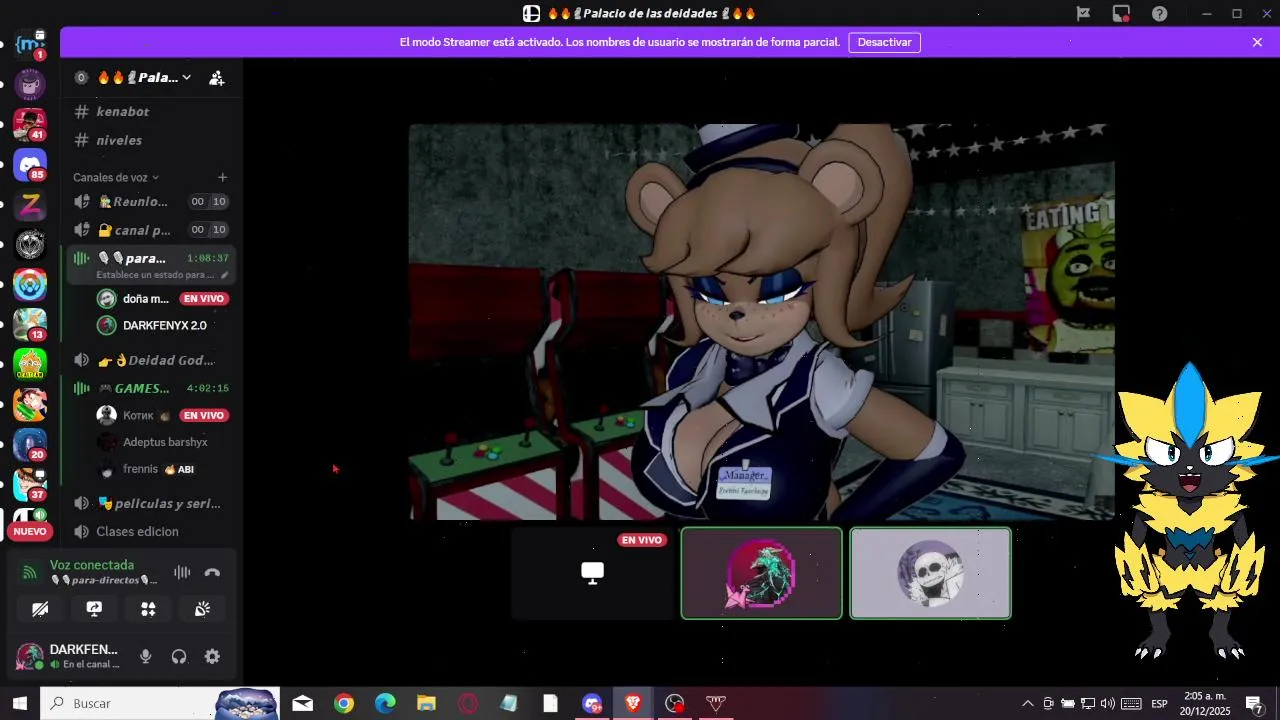This screenshot has height=720, width=1280.
Task: Open the server icon with 20 badge
Action: (30, 444)
